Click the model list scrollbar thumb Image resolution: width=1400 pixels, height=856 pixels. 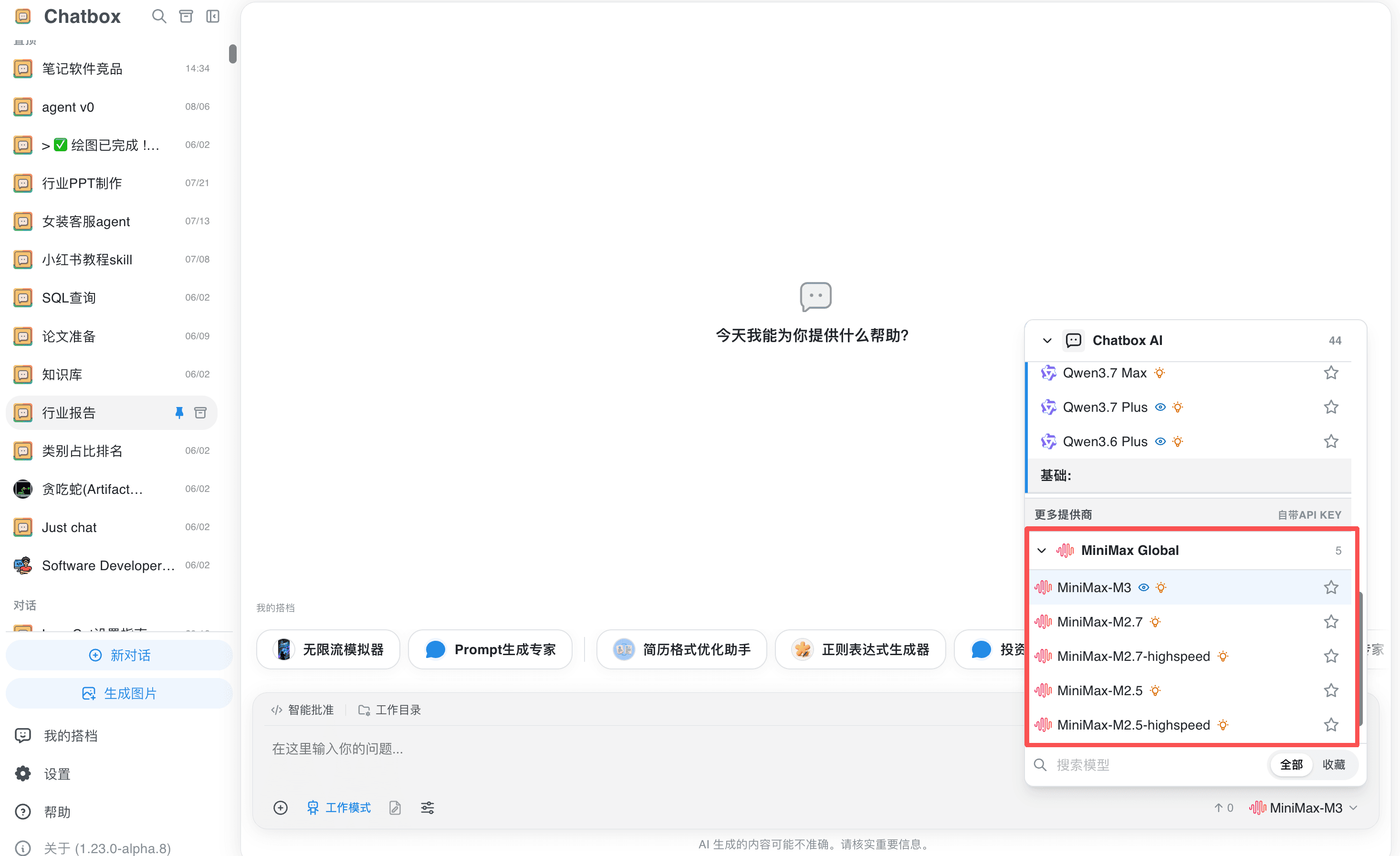tap(1360, 659)
